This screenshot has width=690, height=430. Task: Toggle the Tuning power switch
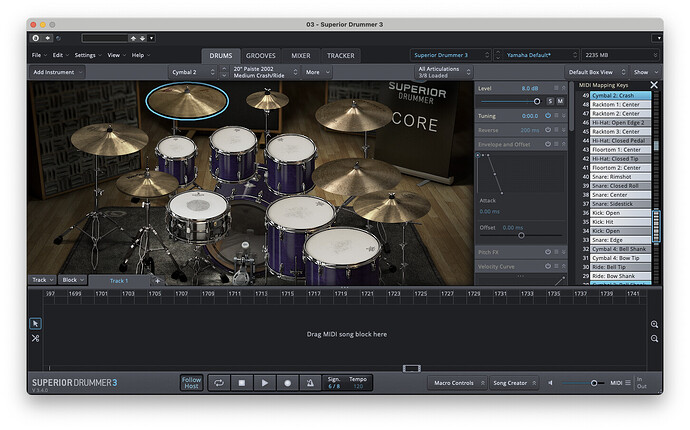pos(548,116)
